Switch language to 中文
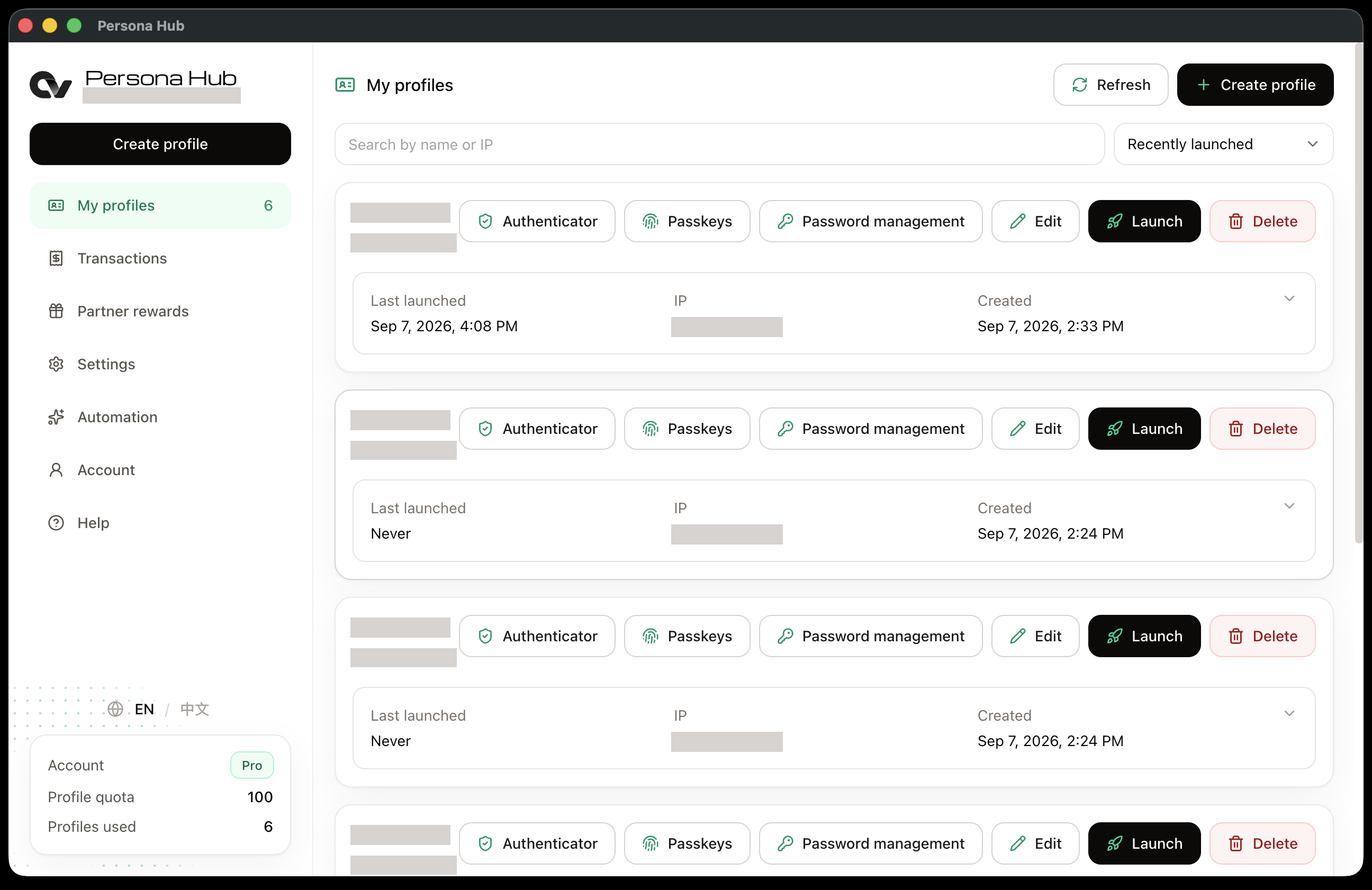Image resolution: width=1372 pixels, height=890 pixels. click(x=194, y=709)
